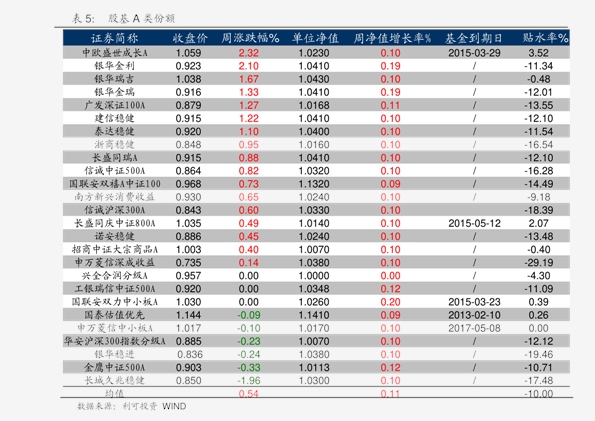This screenshot has width=595, height=421.
Task: Select the fund name 长盛同庆中证800A
Action: coord(114,223)
